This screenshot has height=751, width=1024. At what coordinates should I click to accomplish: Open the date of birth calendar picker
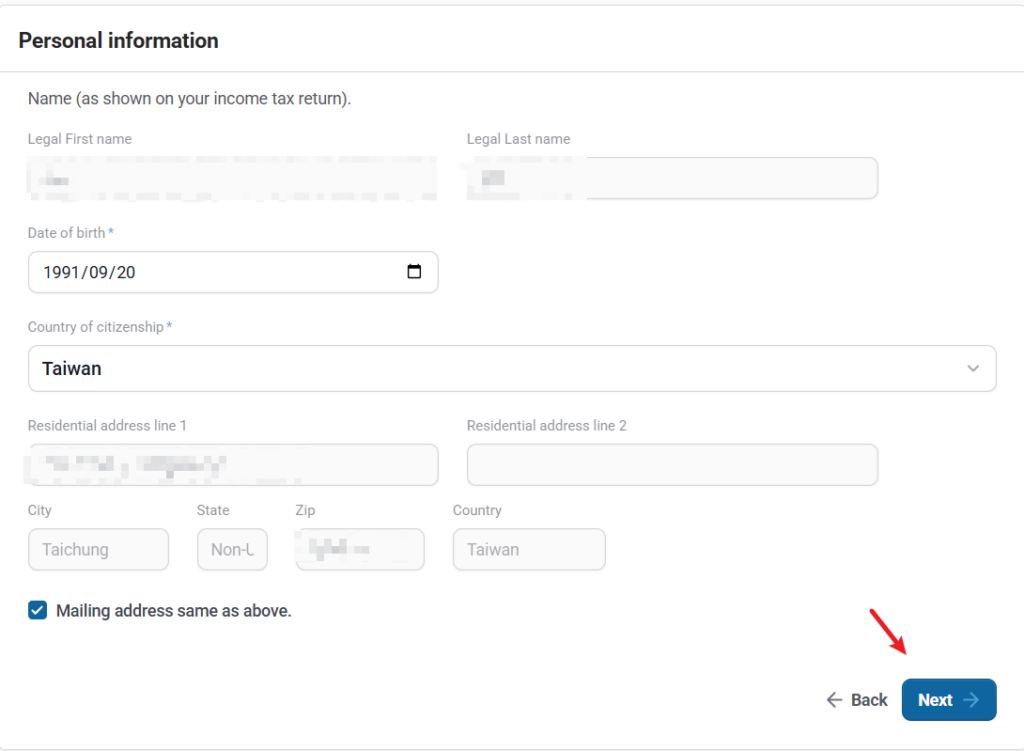[x=414, y=272]
